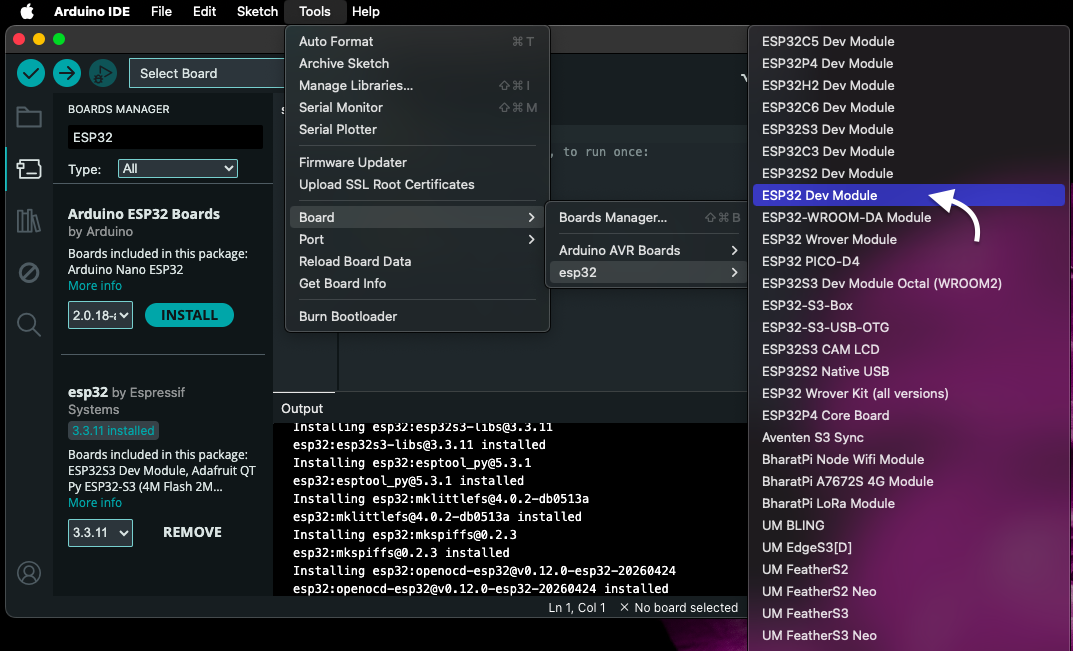Open the 3.3.11 version dropdown
This screenshot has height=651, width=1073.
(100, 533)
